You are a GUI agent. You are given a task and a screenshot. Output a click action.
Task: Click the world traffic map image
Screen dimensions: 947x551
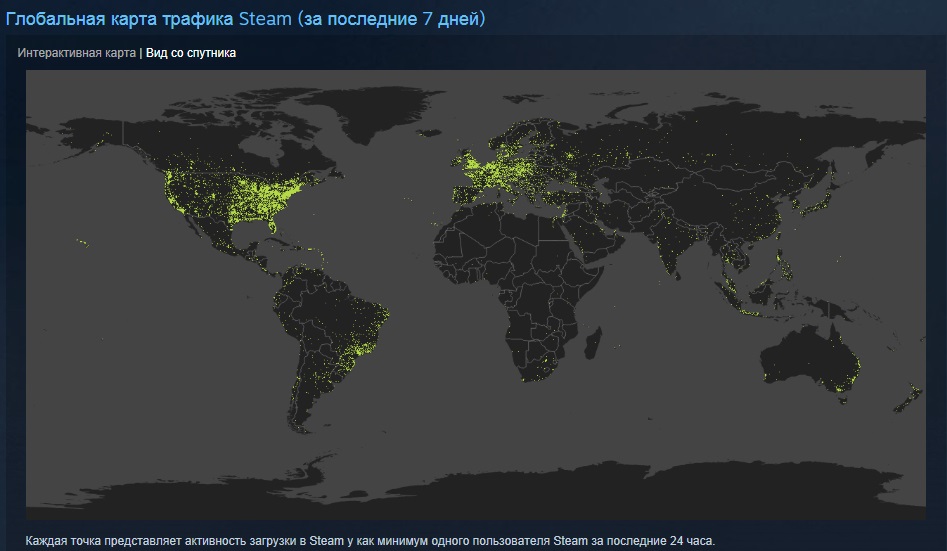[x=475, y=294]
